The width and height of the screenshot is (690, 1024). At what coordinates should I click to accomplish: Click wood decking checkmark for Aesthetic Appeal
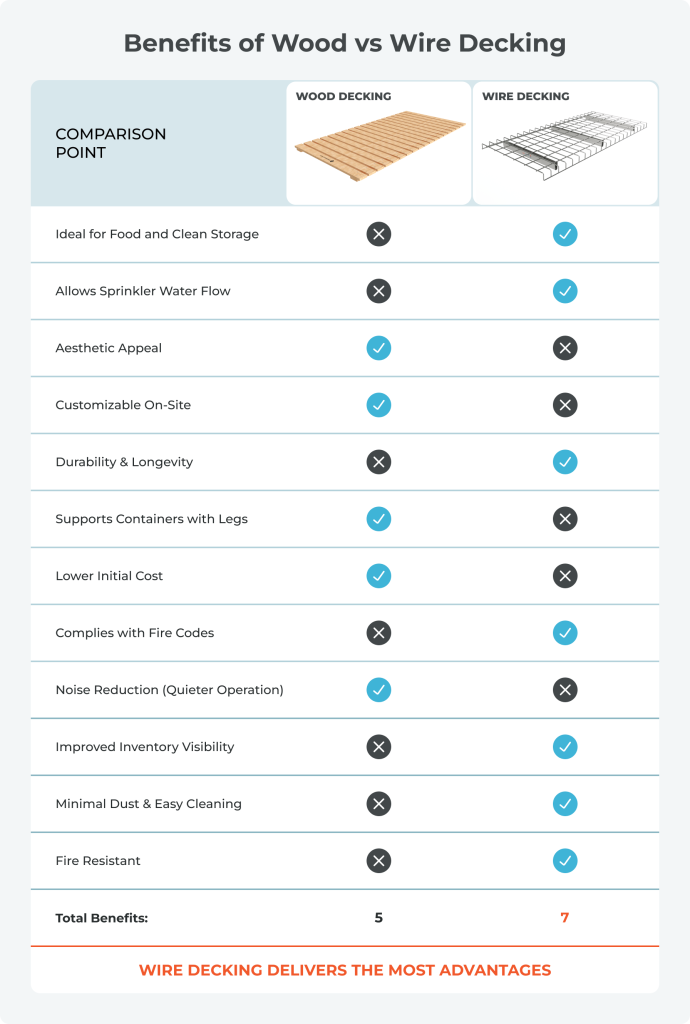pyautogui.click(x=378, y=348)
